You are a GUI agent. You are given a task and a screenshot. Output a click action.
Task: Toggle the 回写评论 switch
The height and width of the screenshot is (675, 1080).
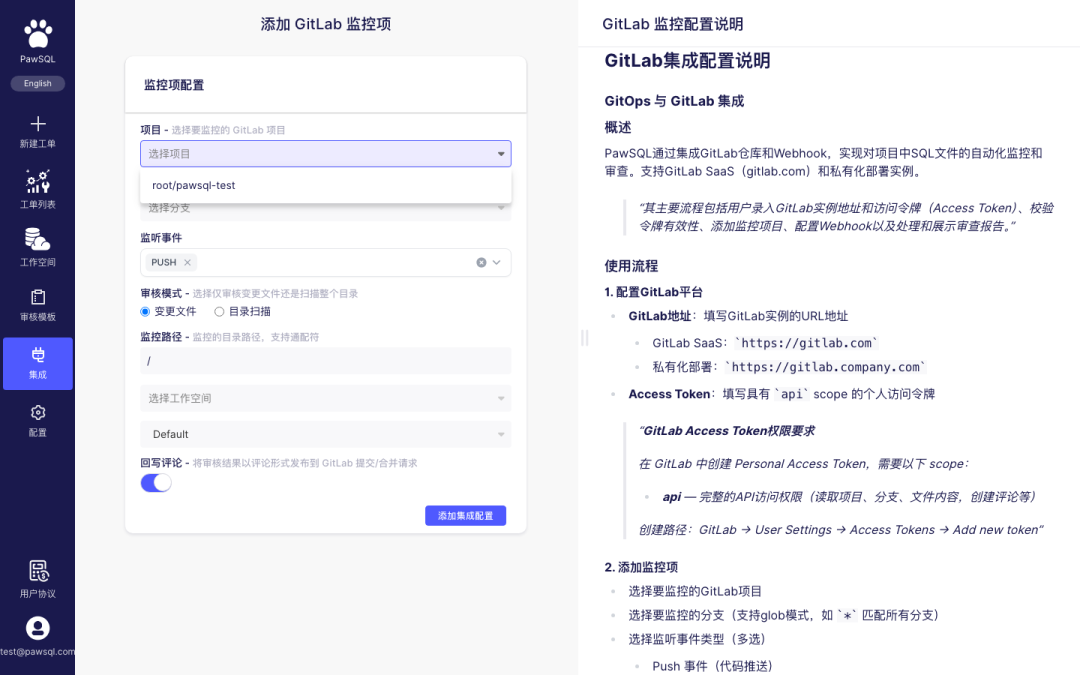(156, 483)
